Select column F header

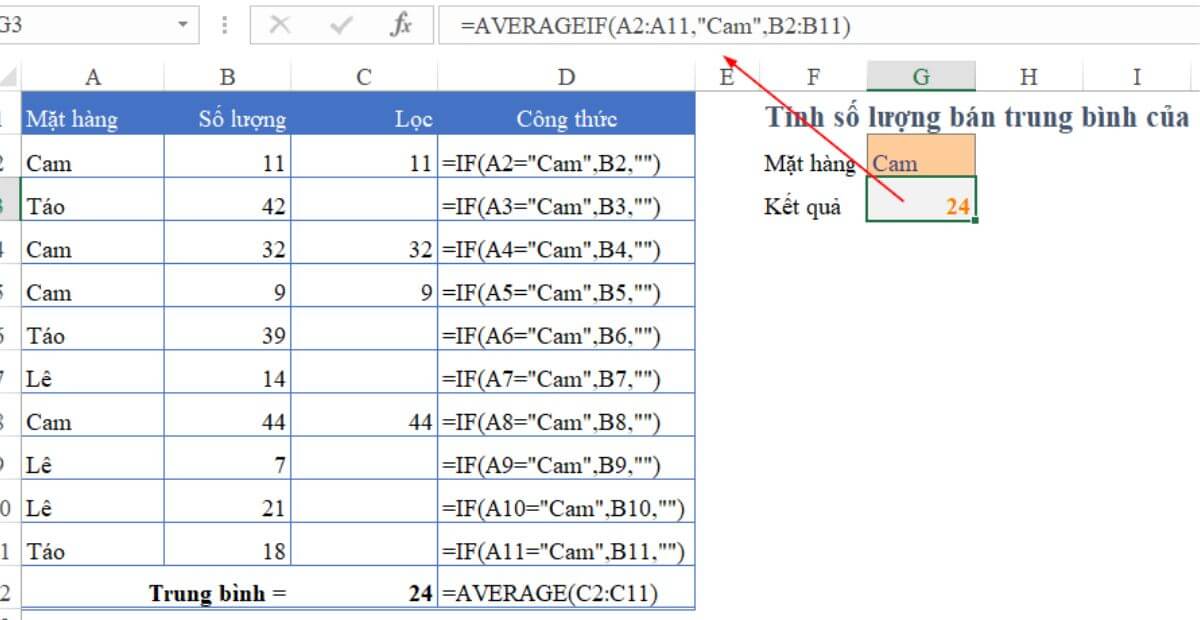click(x=813, y=76)
